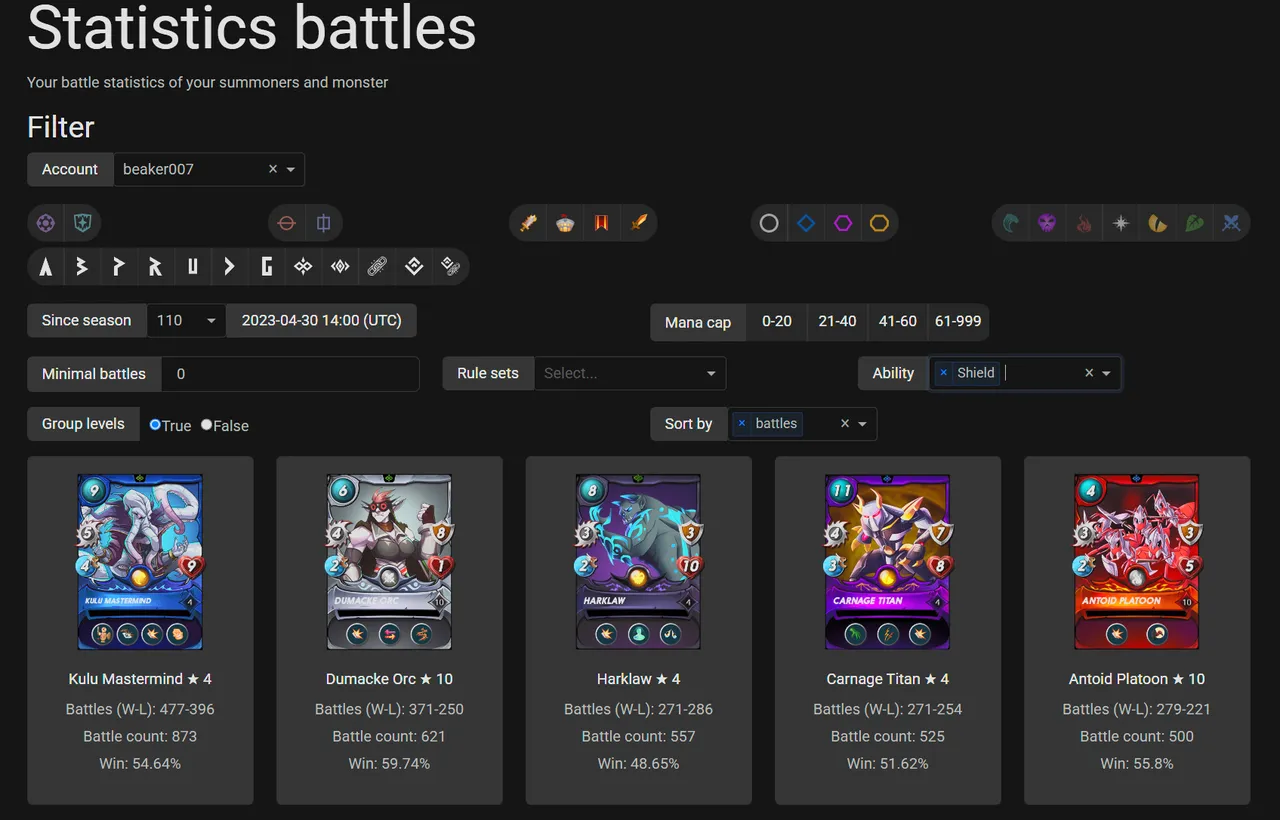Toggle the diamond-over-chevron edition icon
The image size is (1280, 820).
click(x=414, y=267)
